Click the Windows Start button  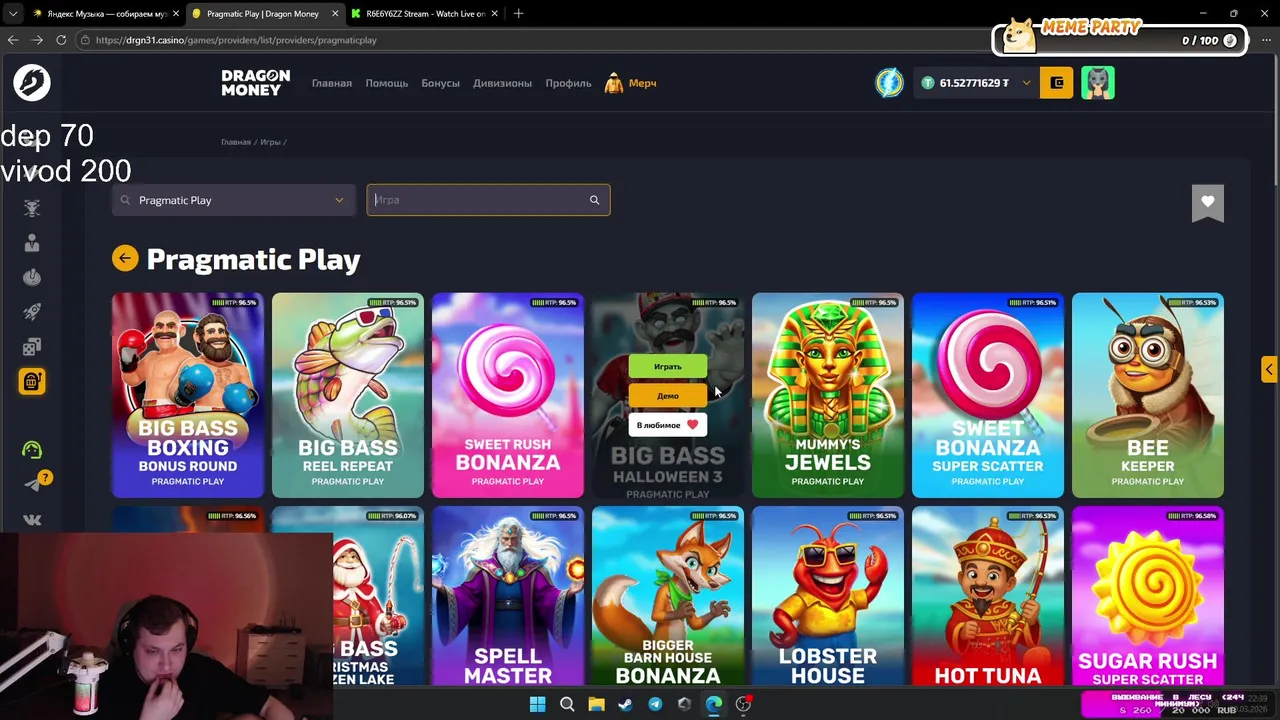[x=537, y=704]
